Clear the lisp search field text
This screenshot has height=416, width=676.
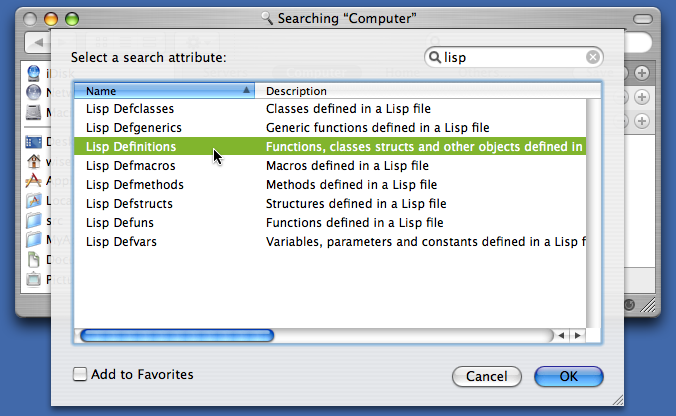point(593,57)
